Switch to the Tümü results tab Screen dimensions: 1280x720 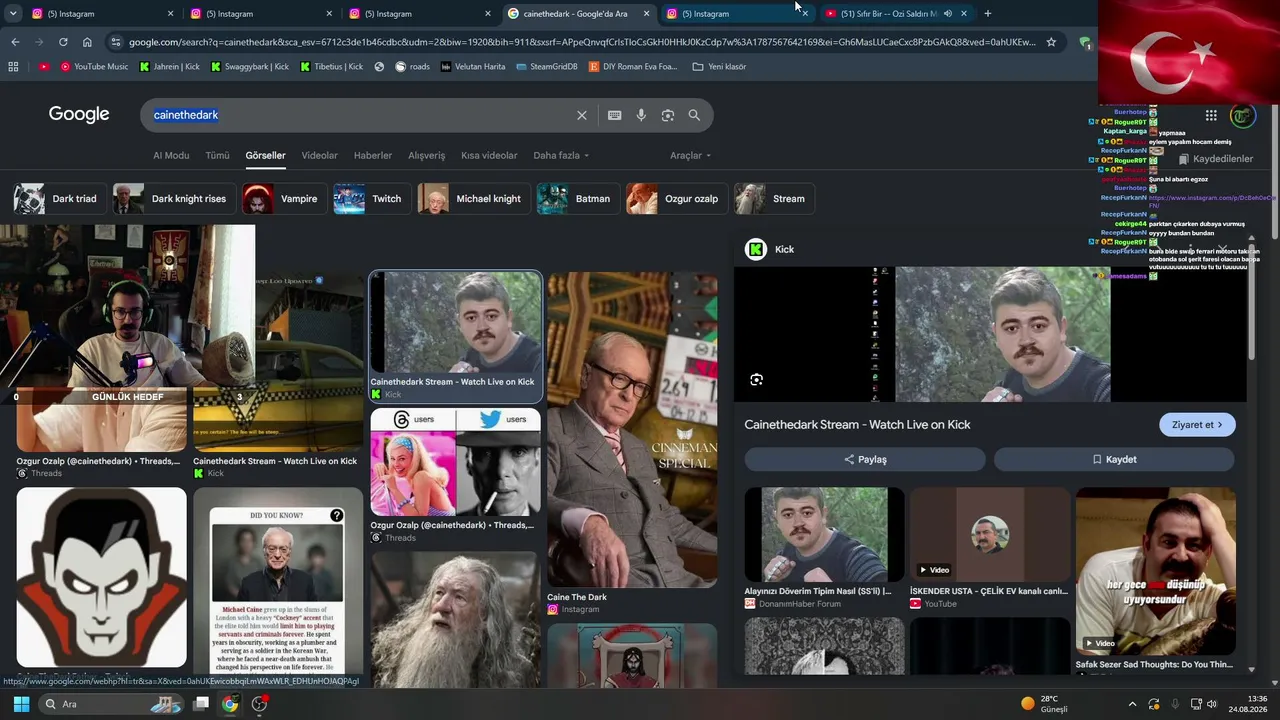217,156
